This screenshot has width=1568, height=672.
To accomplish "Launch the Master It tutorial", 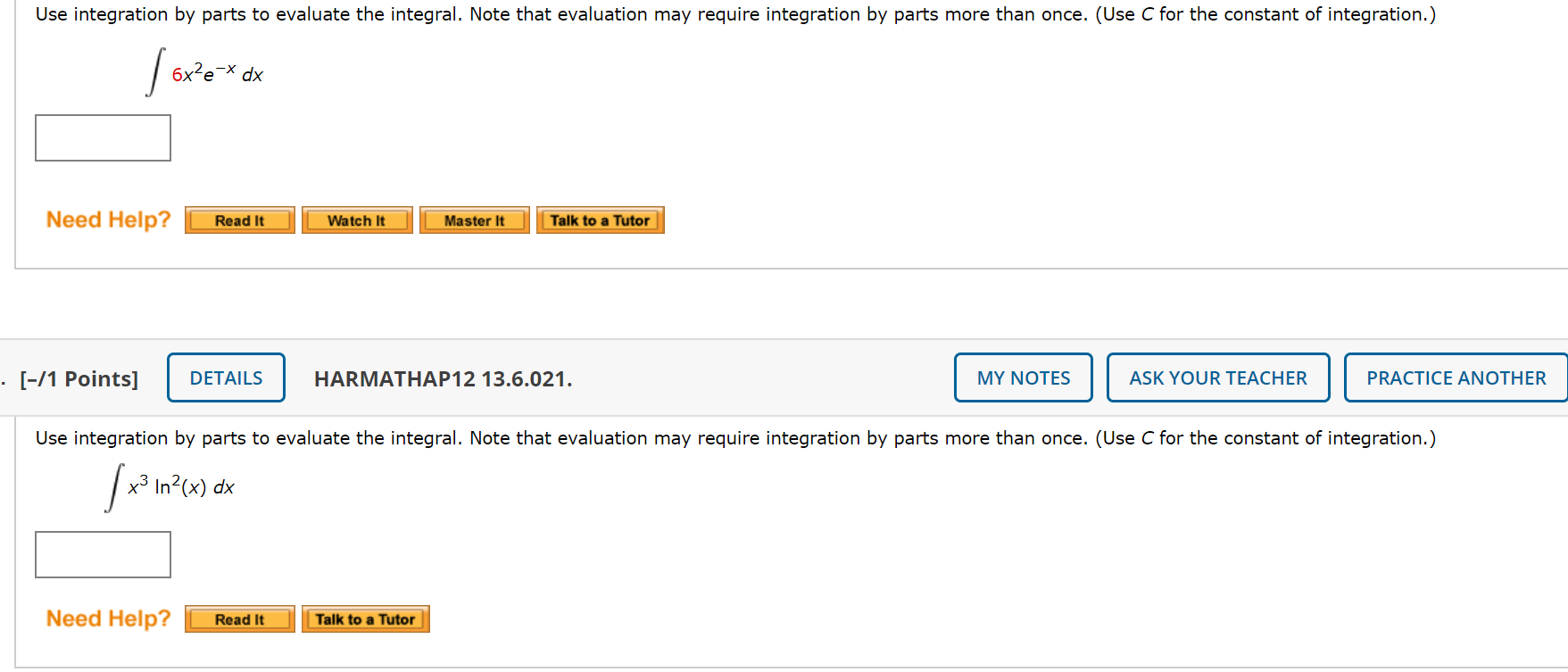I will click(474, 220).
